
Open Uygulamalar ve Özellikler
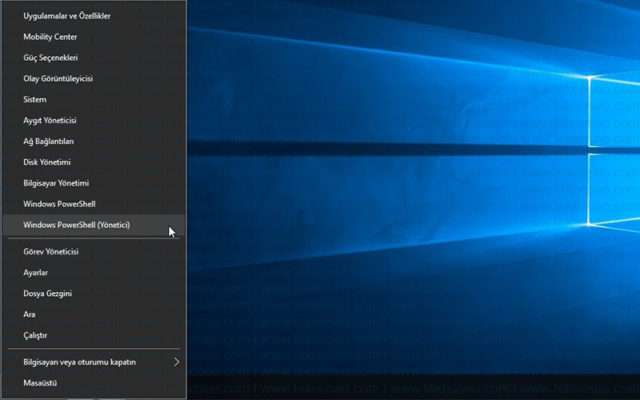[94, 16]
